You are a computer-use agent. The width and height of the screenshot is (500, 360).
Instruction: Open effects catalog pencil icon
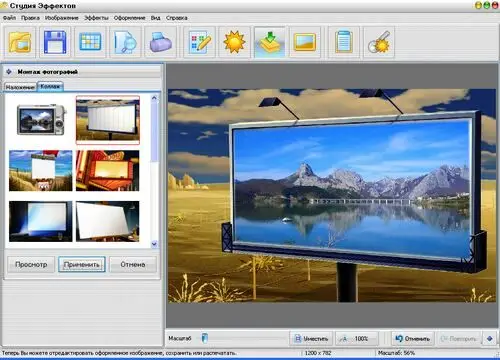point(199,42)
